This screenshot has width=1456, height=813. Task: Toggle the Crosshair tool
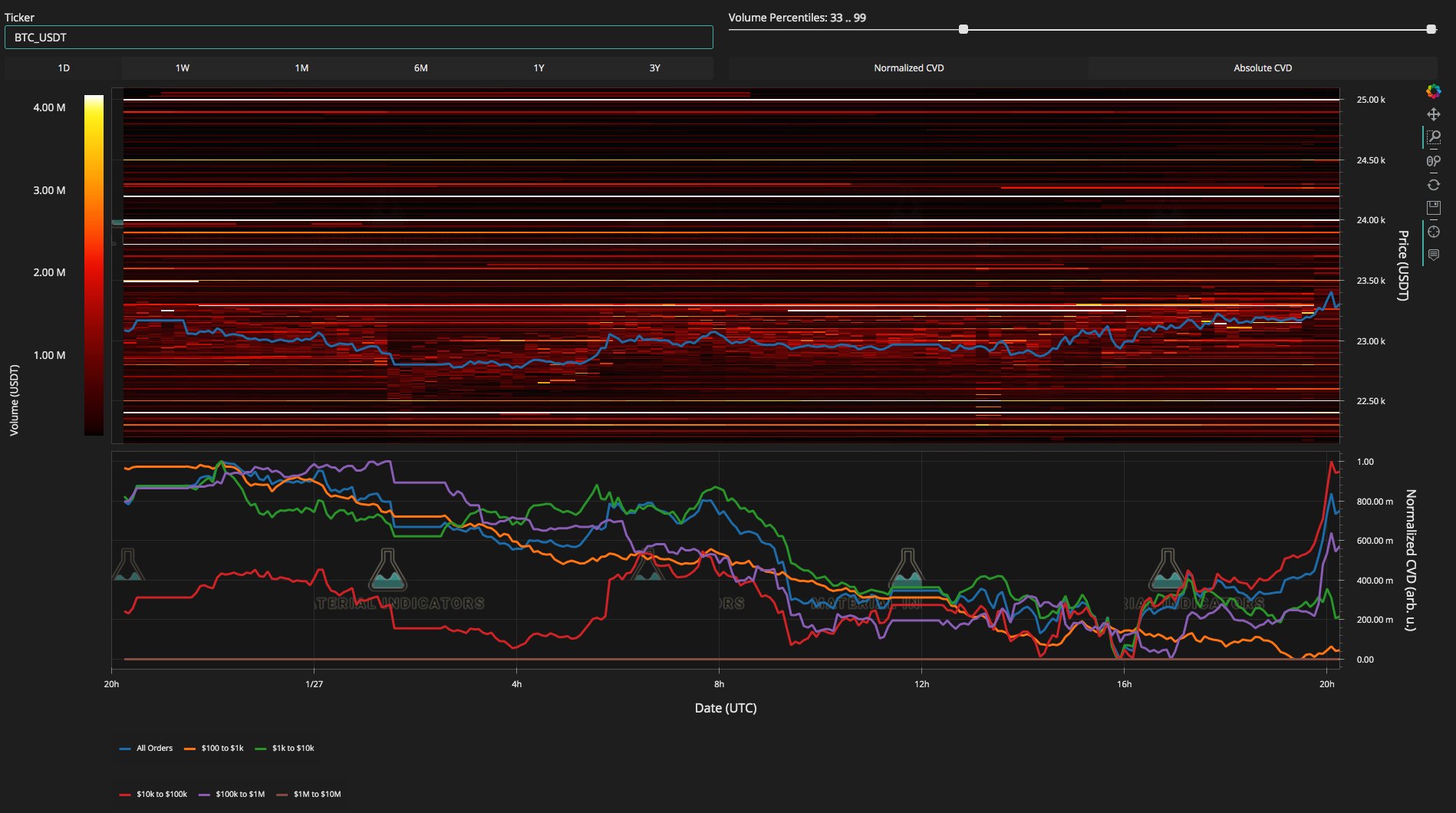click(x=1433, y=232)
